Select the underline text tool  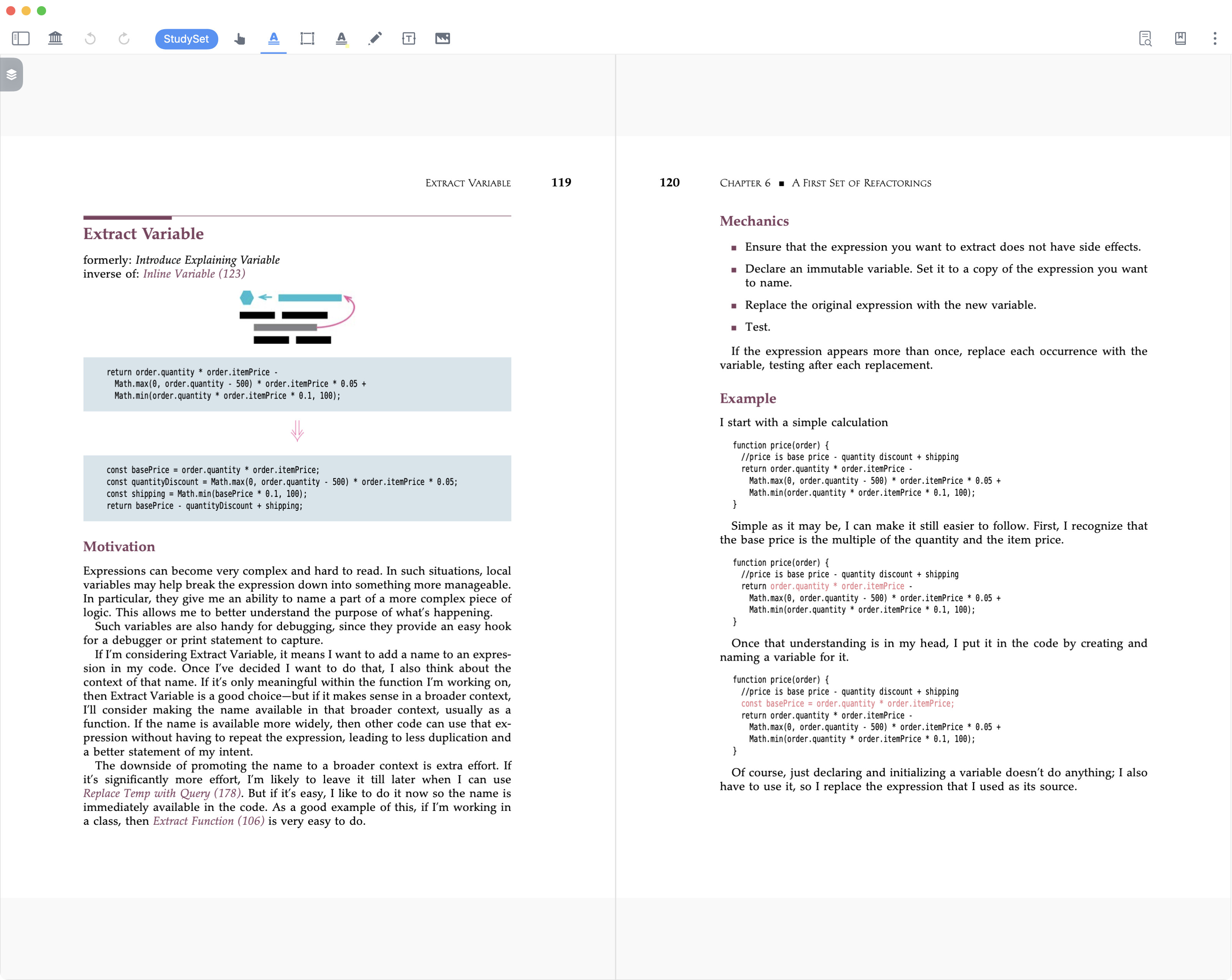pyautogui.click(x=342, y=38)
